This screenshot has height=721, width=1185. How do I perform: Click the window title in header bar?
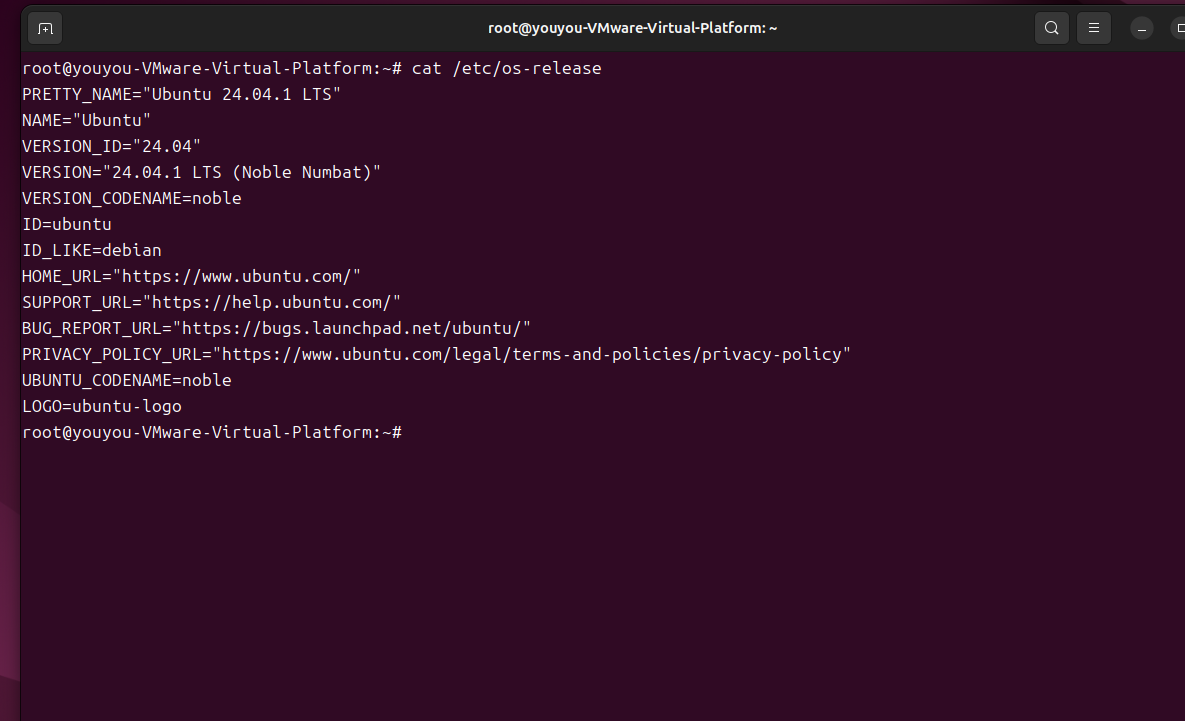pos(632,28)
